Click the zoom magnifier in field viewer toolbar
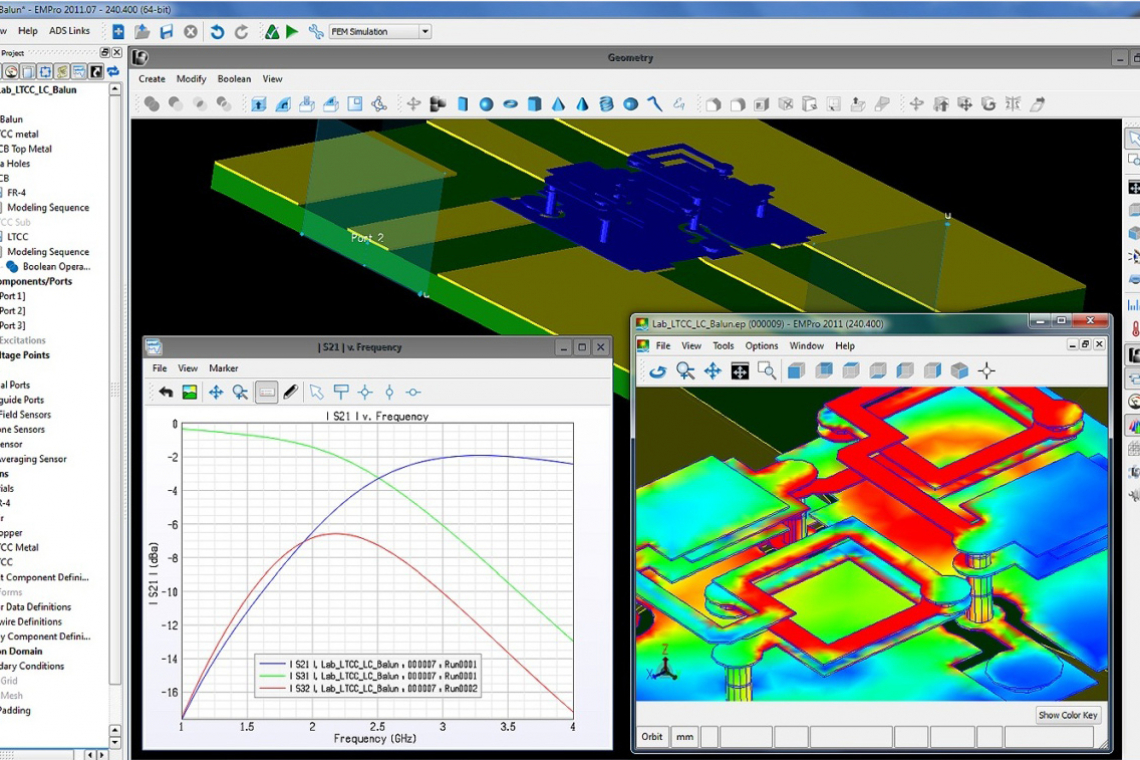 685,371
